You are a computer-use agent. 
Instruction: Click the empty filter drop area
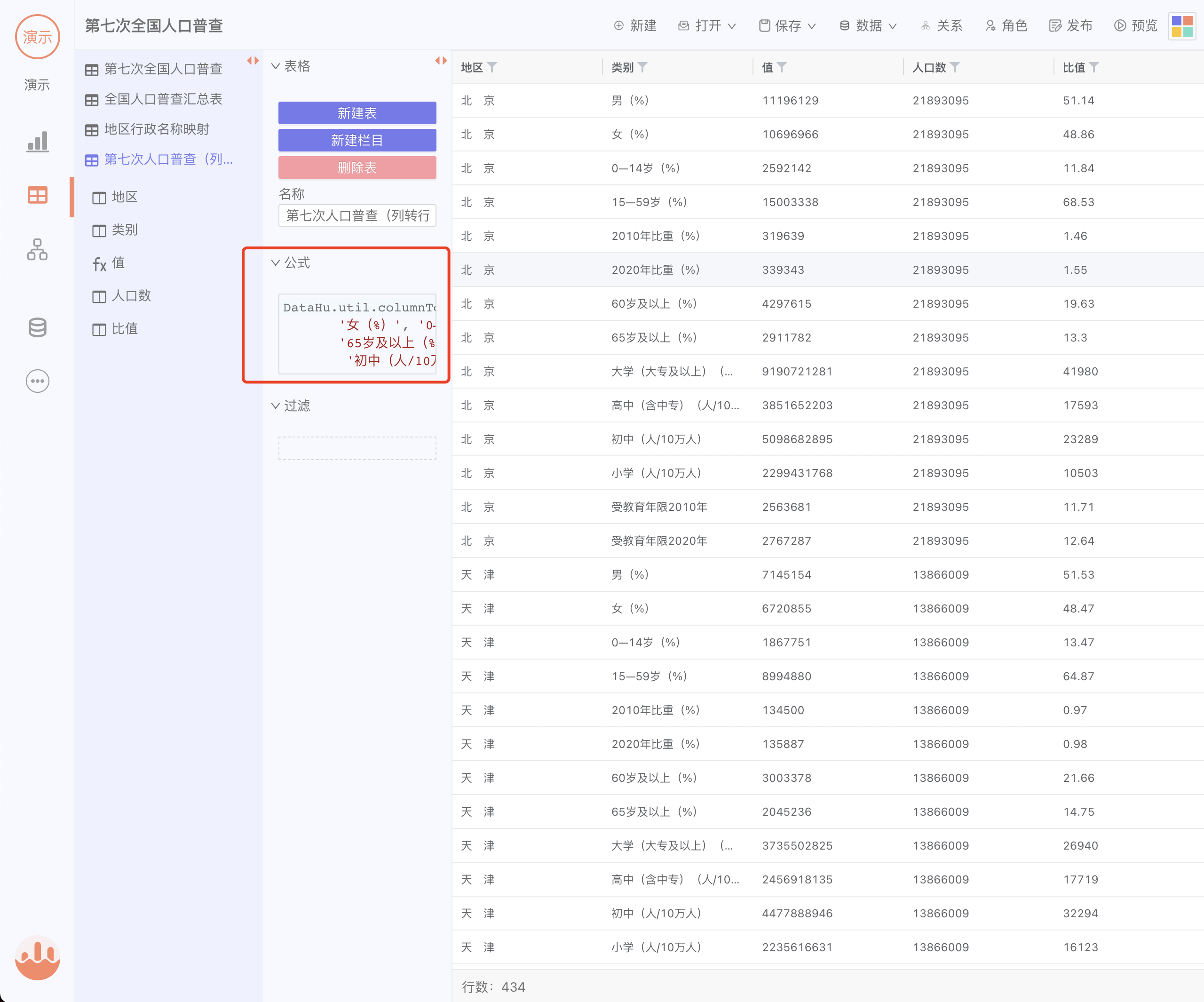(357, 448)
